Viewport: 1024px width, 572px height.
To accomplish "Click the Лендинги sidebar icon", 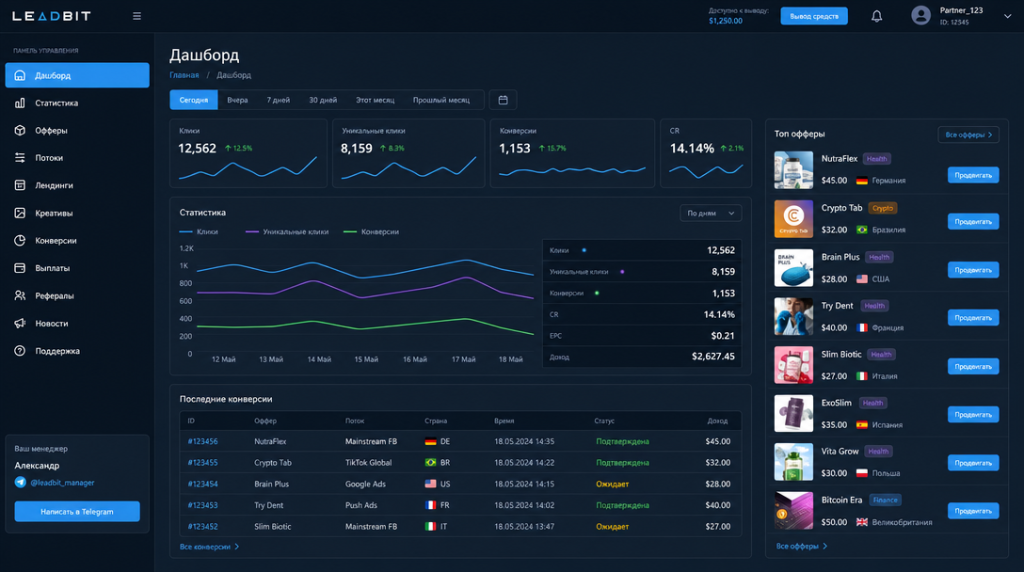I will [20, 185].
